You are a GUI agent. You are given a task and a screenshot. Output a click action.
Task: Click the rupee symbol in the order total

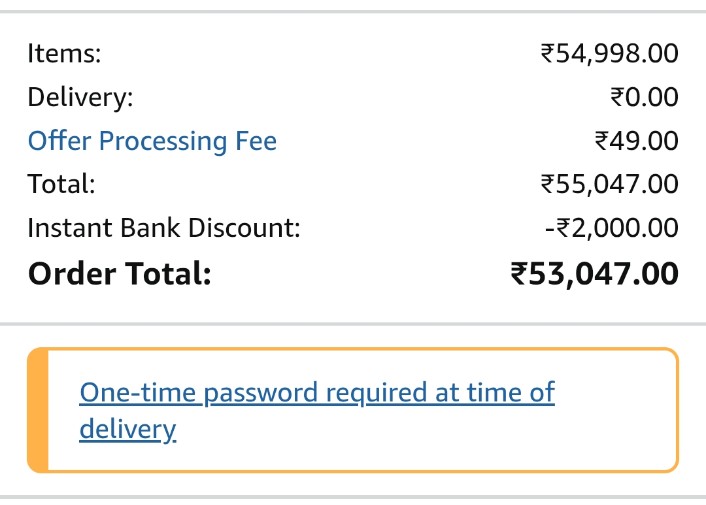519,274
